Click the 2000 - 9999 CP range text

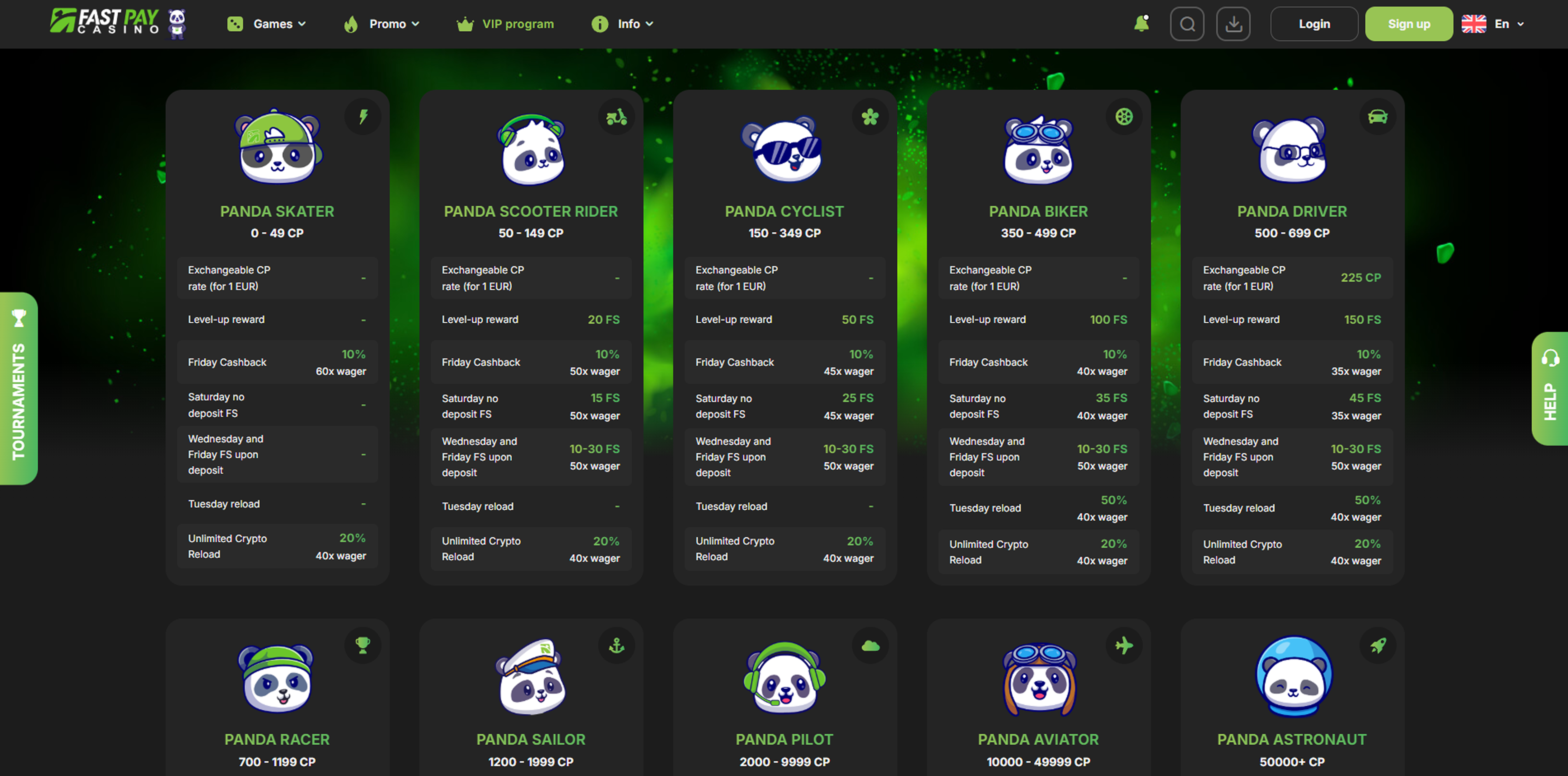pos(784,762)
